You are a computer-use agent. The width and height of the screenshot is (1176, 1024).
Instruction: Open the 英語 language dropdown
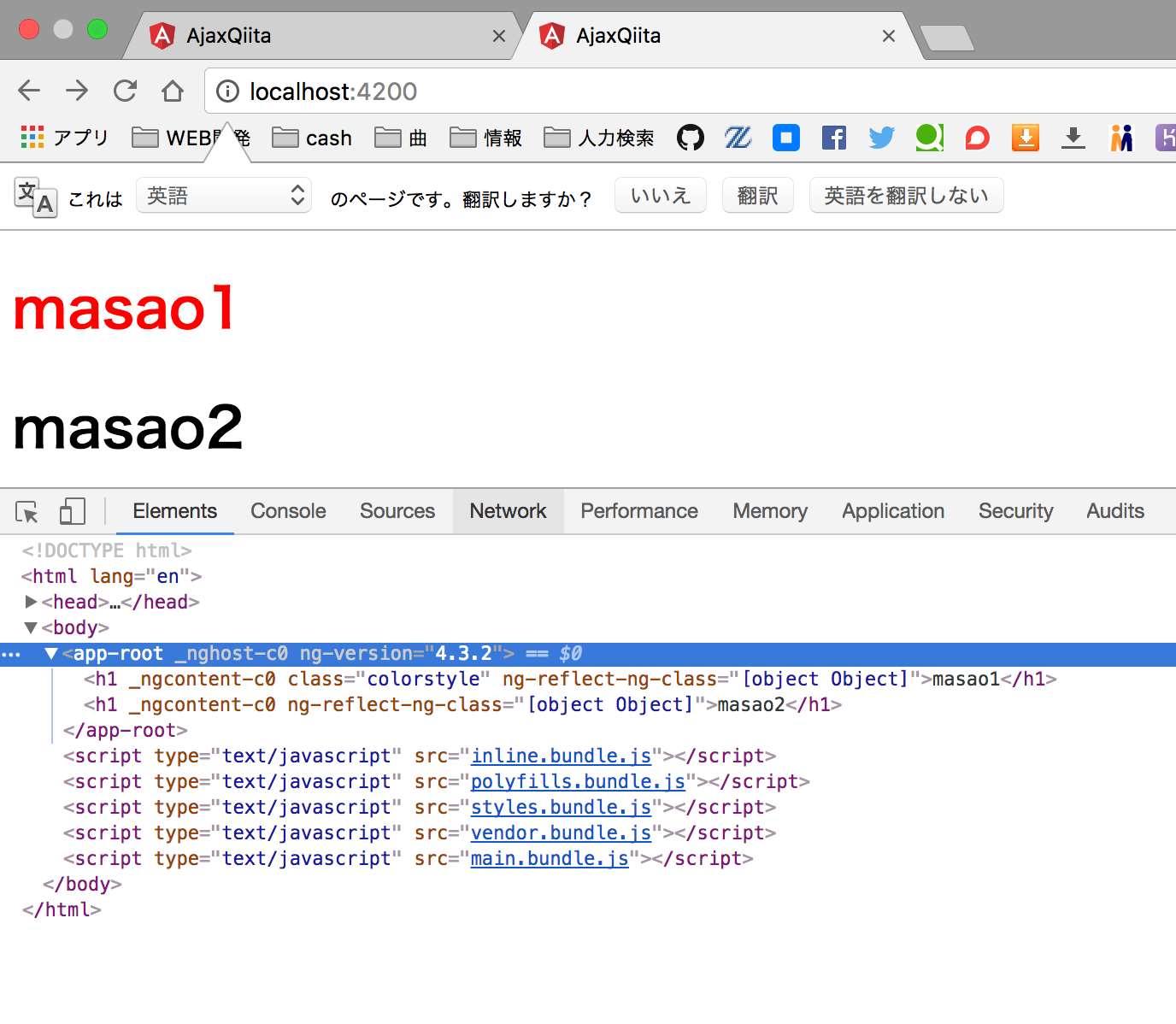click(224, 195)
